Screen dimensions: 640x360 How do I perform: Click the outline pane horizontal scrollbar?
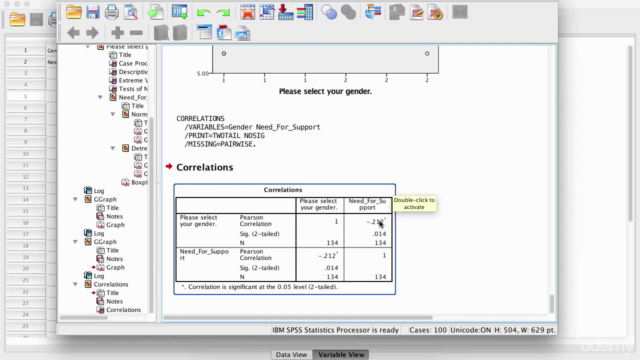83,318
